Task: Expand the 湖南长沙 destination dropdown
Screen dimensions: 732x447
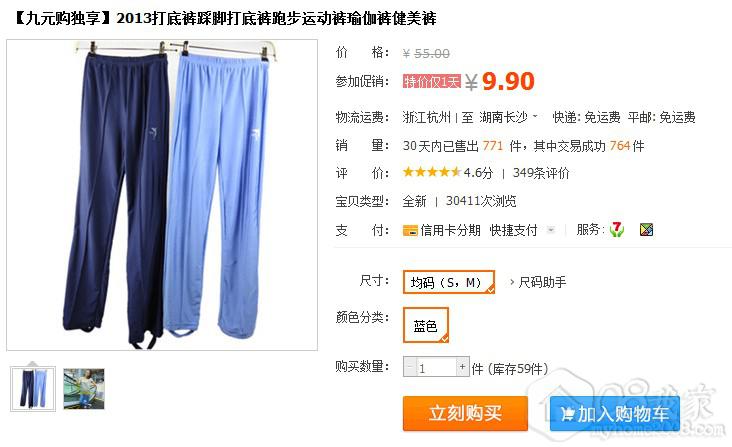Action: (535, 117)
